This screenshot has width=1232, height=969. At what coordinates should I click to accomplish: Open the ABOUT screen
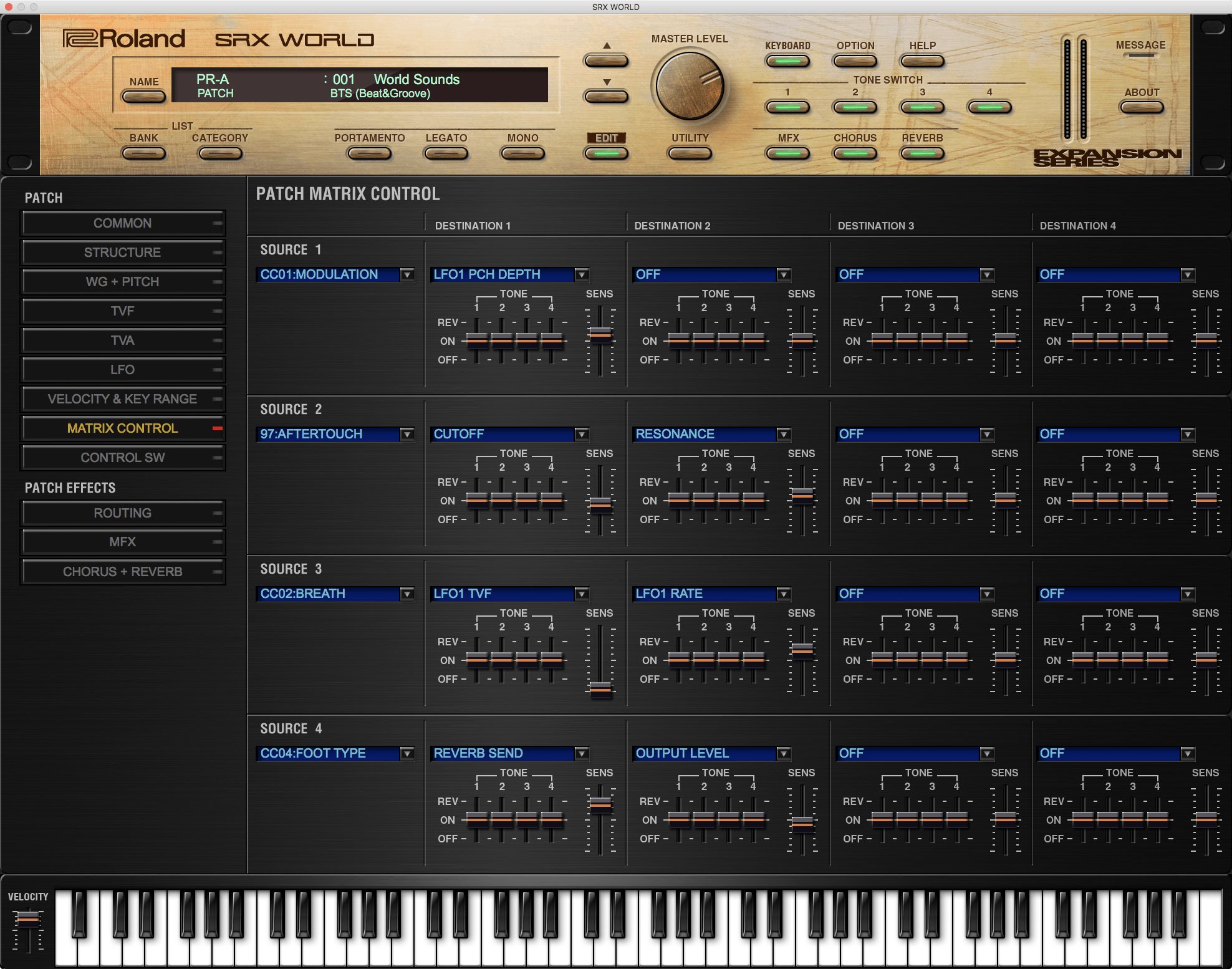(x=1142, y=107)
